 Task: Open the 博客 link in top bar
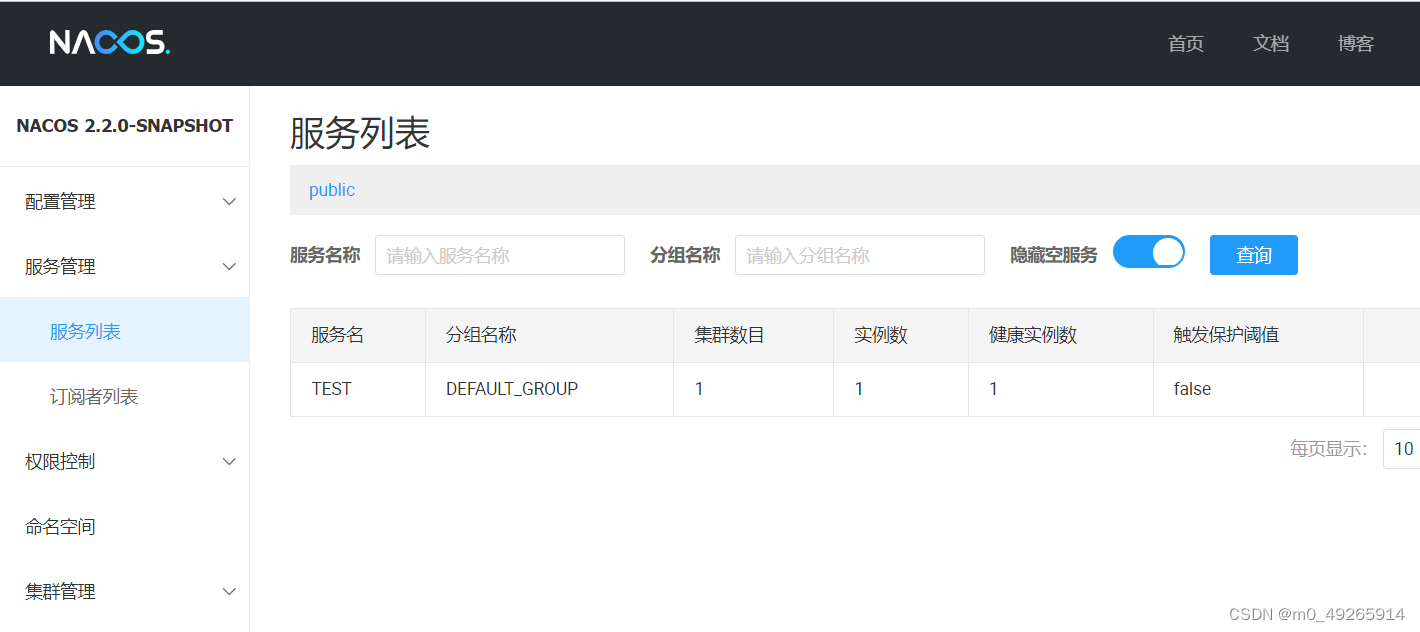tap(1356, 43)
